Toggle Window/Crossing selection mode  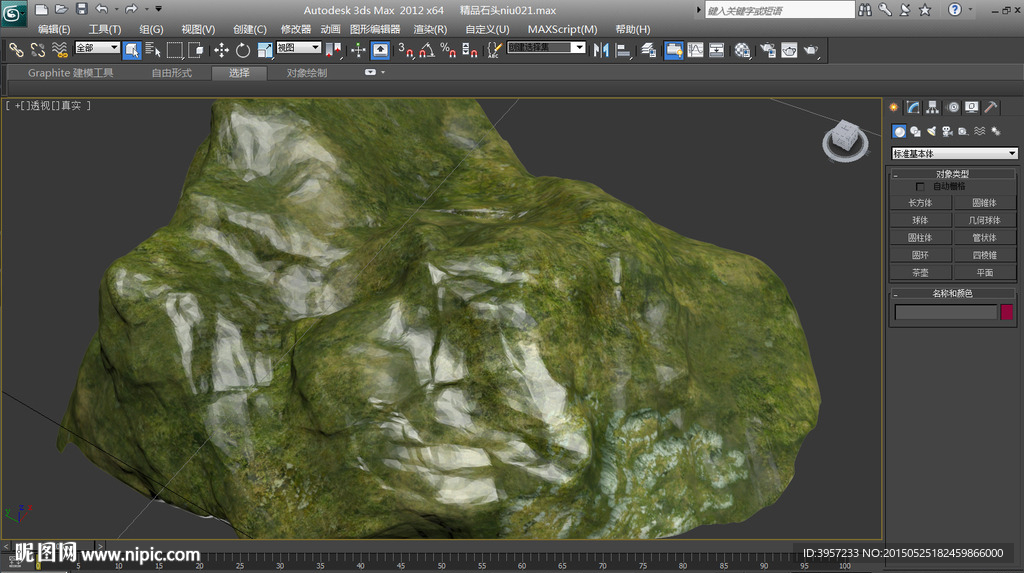tap(195, 50)
